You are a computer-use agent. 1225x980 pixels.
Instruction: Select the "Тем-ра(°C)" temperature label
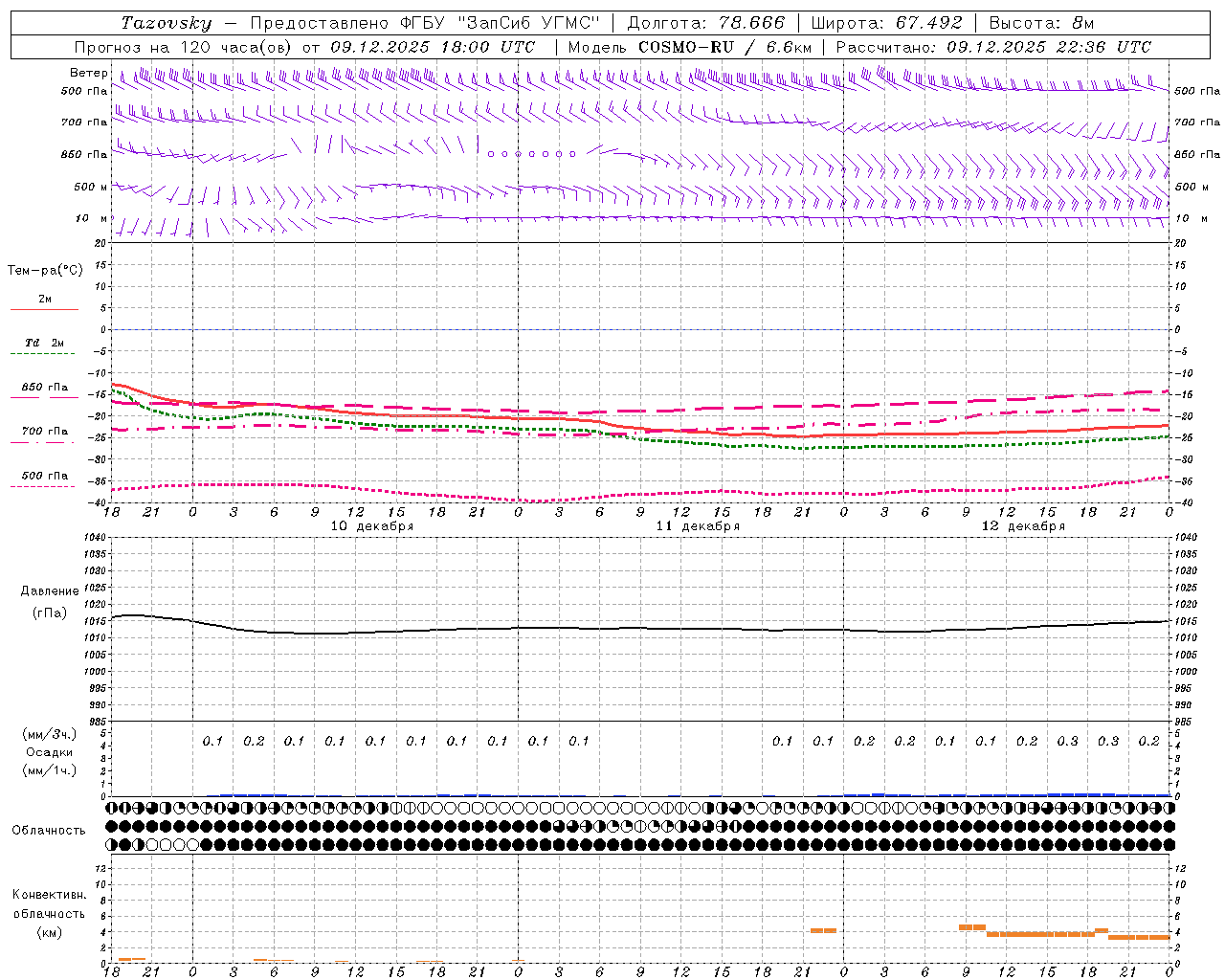(45, 271)
